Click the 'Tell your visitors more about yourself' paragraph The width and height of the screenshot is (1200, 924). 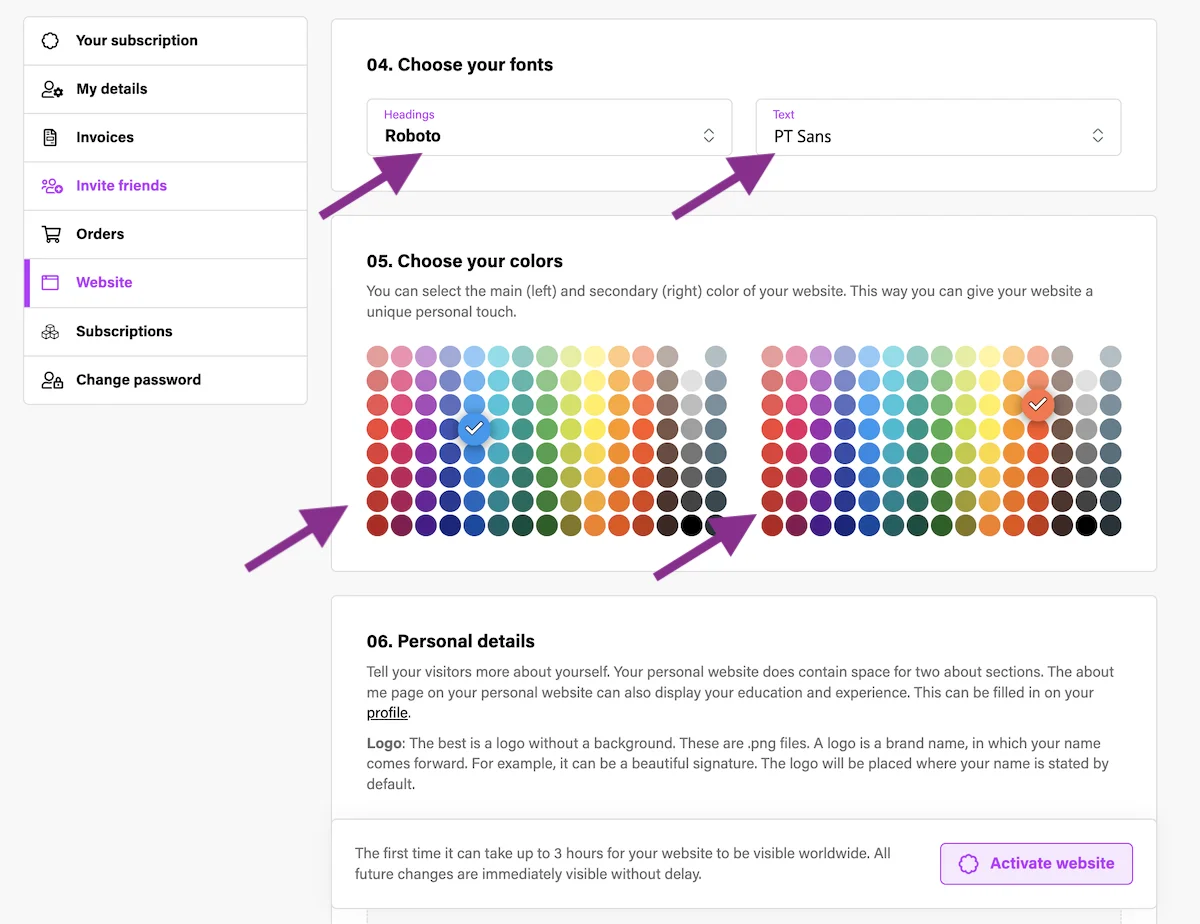[x=740, y=692]
